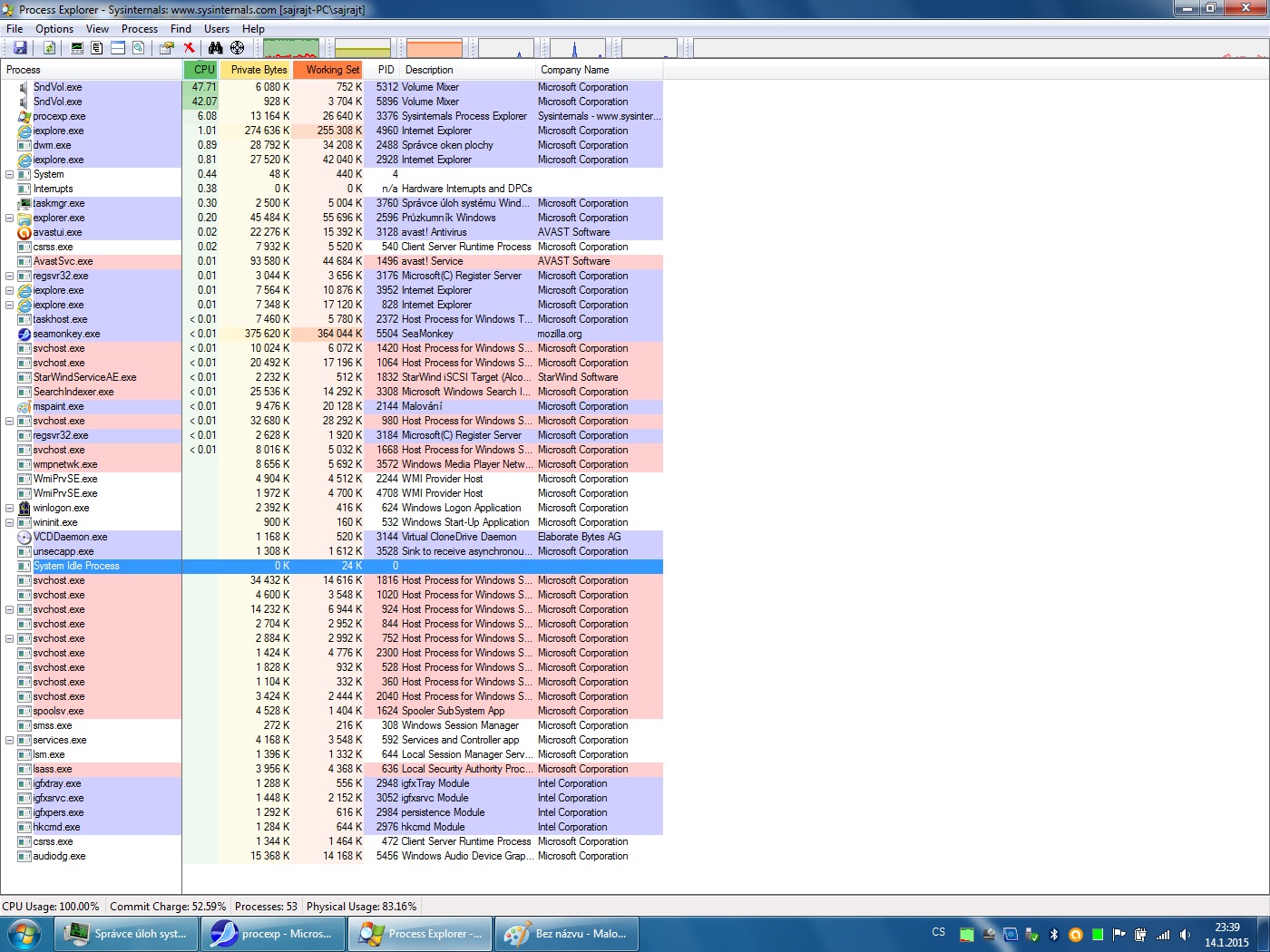Toggle the Show Lower Pane toolbar icon
The width and height of the screenshot is (1270, 952).
tap(118, 48)
